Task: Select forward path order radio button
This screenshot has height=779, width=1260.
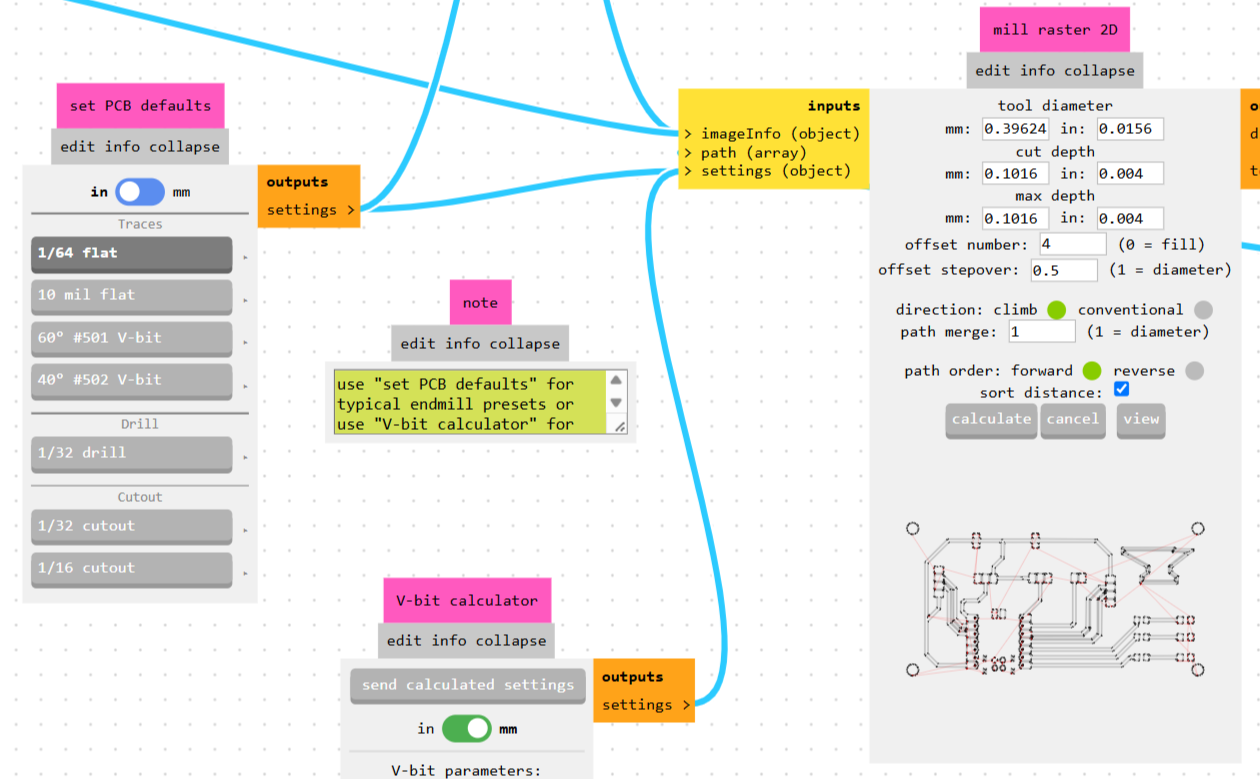Action: point(1091,371)
